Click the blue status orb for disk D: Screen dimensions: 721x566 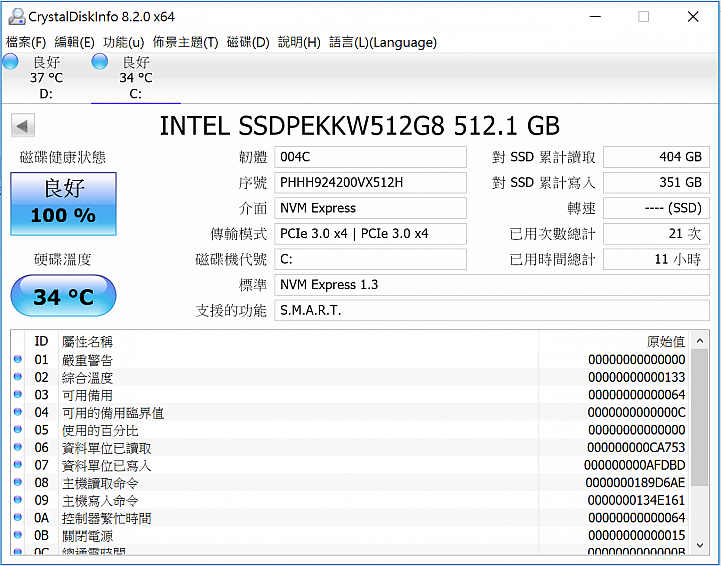click(10, 62)
